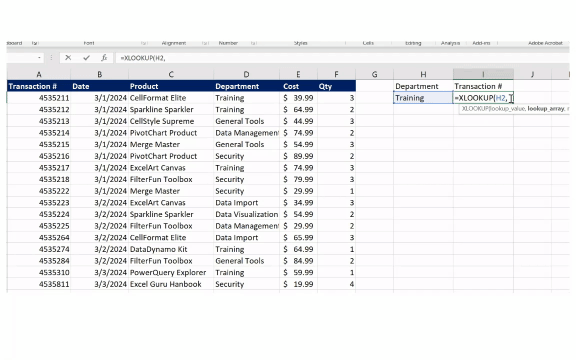Click "General Tools" department in row 4535213
The height and width of the screenshot is (360, 576).
tap(246, 121)
